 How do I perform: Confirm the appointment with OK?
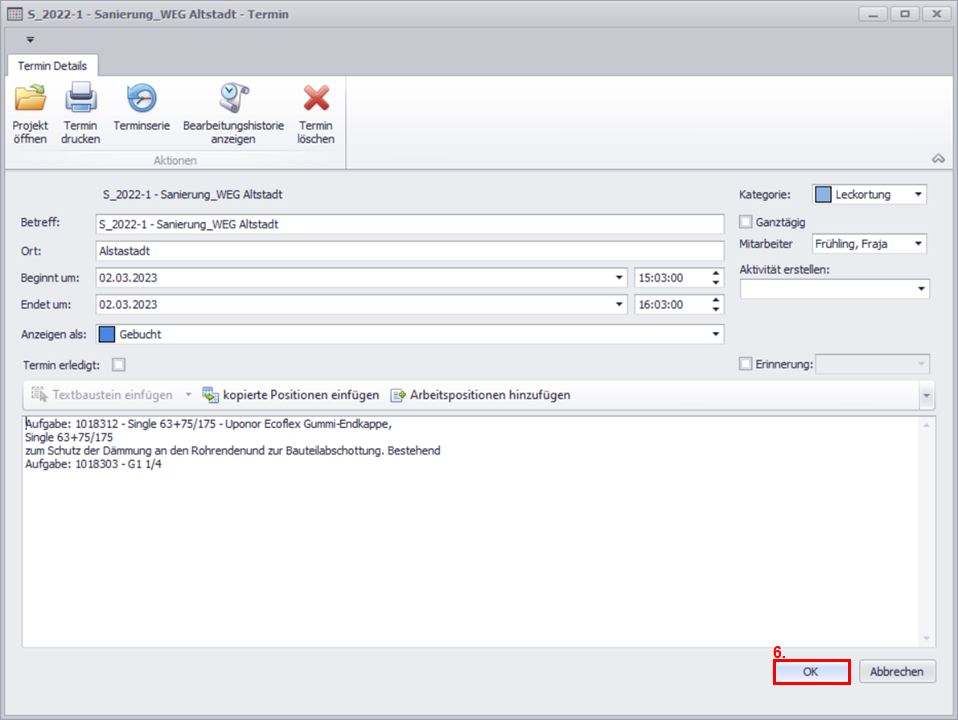(x=811, y=672)
